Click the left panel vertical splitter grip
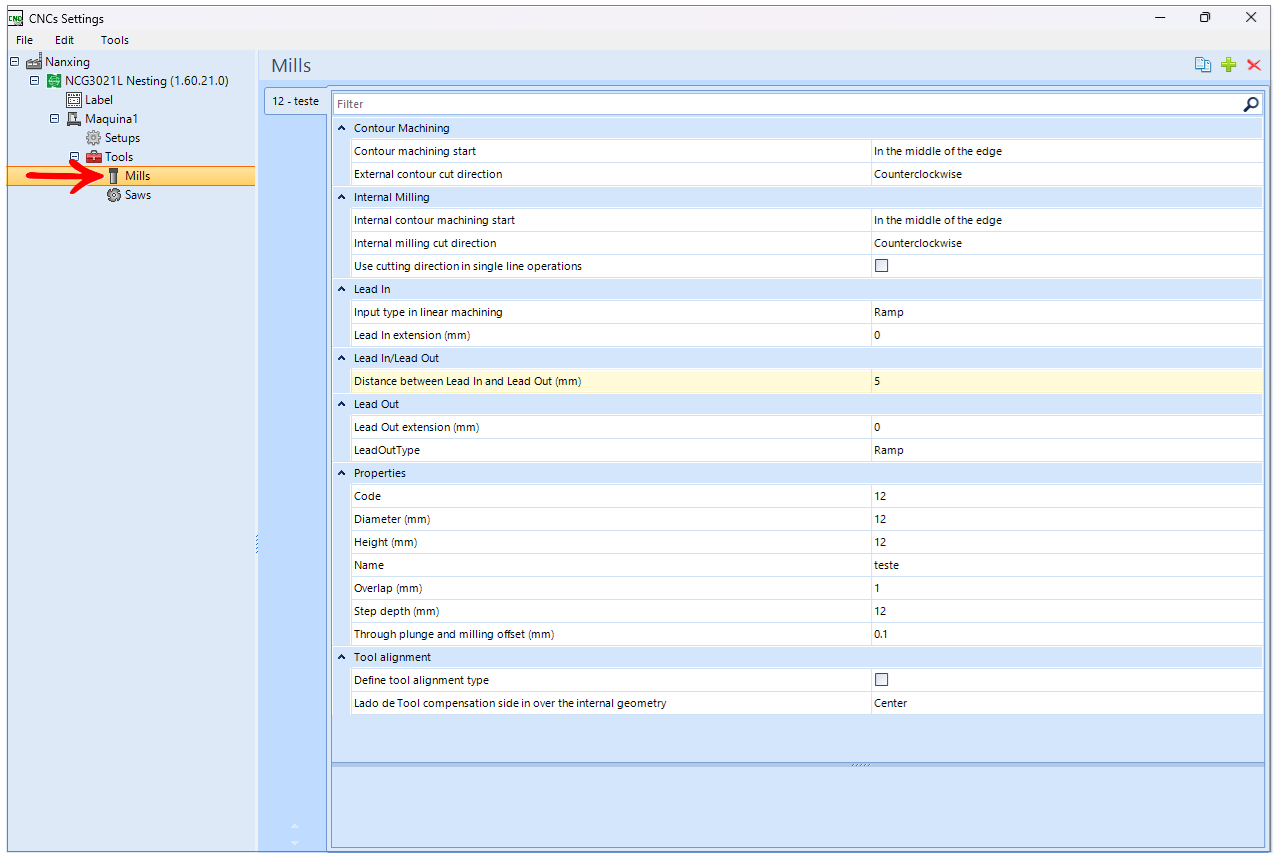Viewport: 1279px width, 857px height. pos(258,544)
